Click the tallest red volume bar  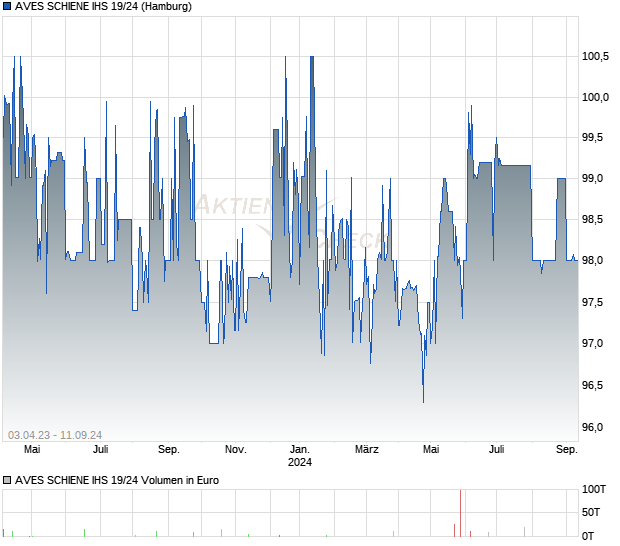point(461,512)
